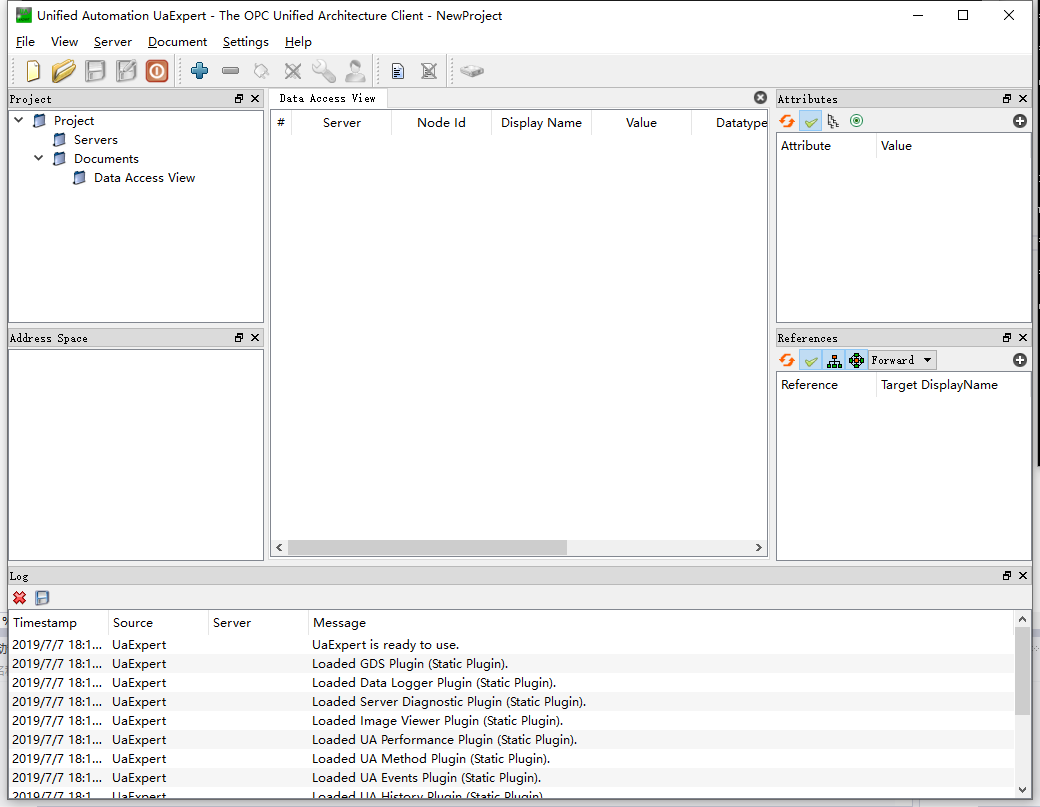This screenshot has width=1040, height=807.
Task: Save the project with the floppy disk icon
Action: [x=96, y=71]
